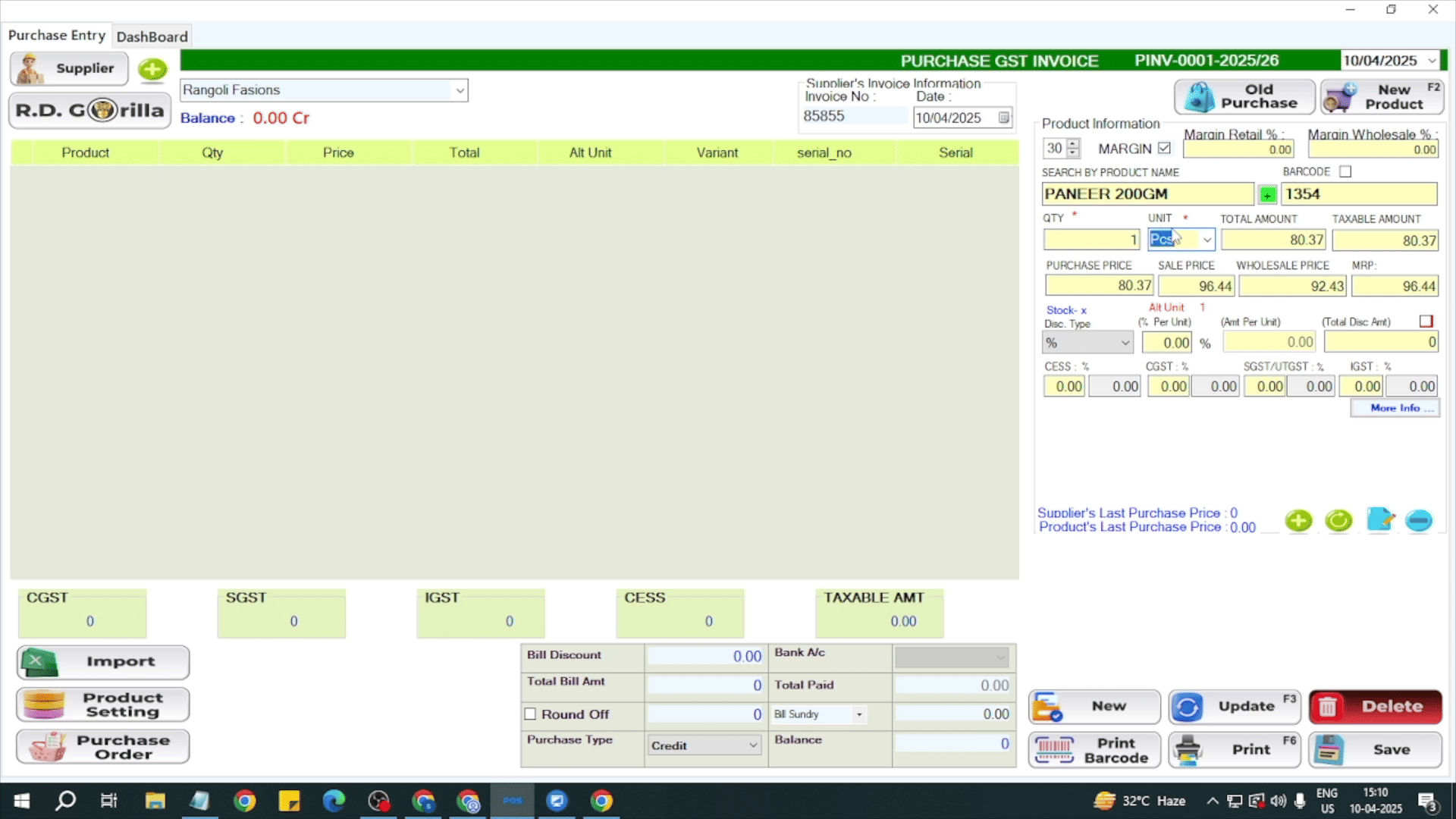This screenshot has height=819, width=1456.
Task: Click the green plus icon beside product name
Action: pyautogui.click(x=1267, y=195)
